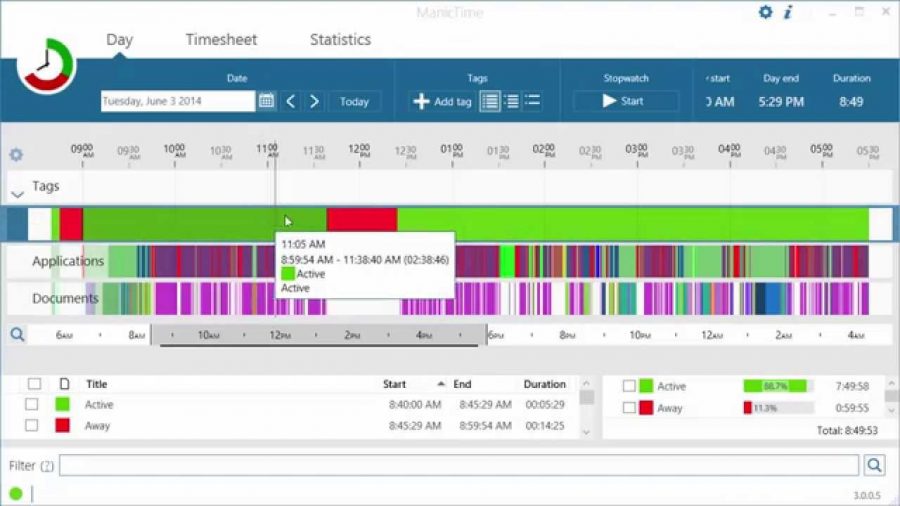This screenshot has width=900, height=506.
Task: Click the timeline settings gear icon
Action: coord(16,154)
